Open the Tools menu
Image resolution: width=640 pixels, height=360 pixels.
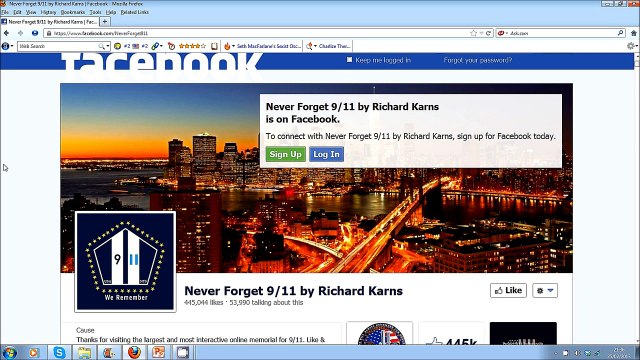tap(95, 12)
